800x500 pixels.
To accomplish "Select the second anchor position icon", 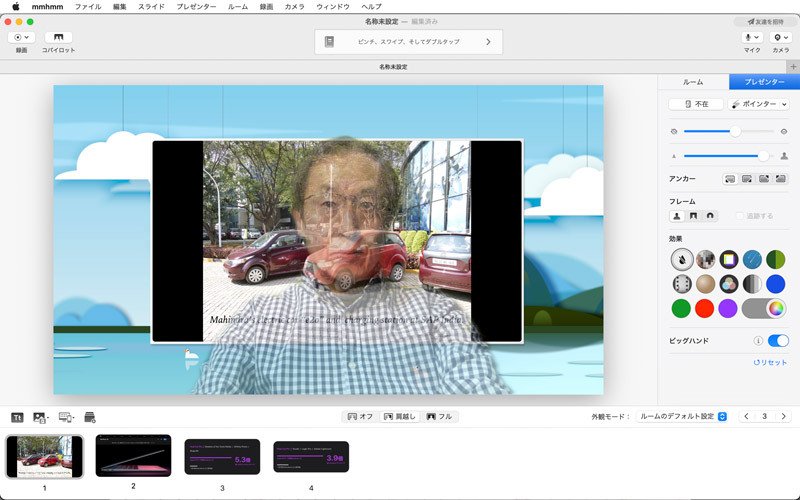I will (747, 179).
